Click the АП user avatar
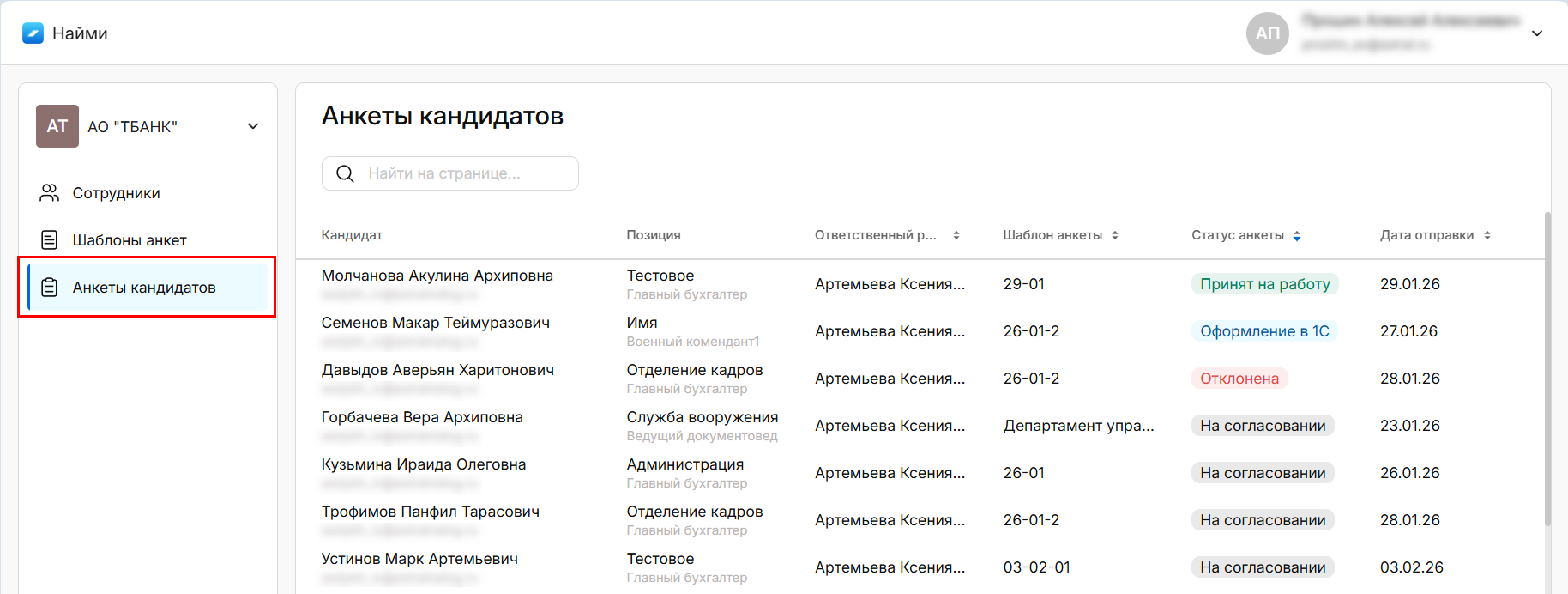 tap(1267, 33)
